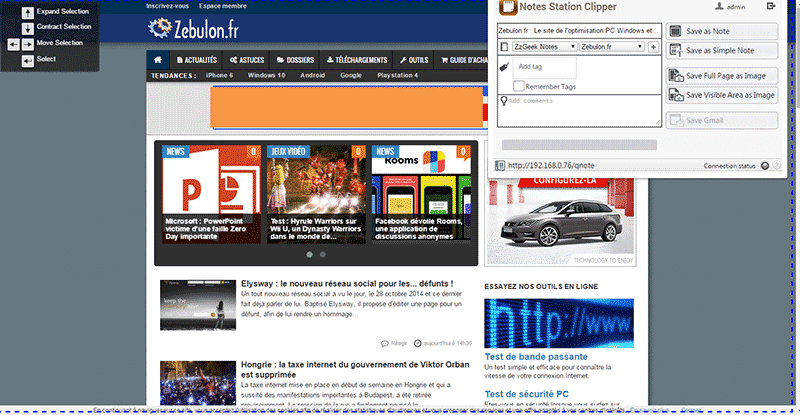The width and height of the screenshot is (800, 415).
Task: Click the Elysway article thumbnail
Action: click(x=198, y=305)
